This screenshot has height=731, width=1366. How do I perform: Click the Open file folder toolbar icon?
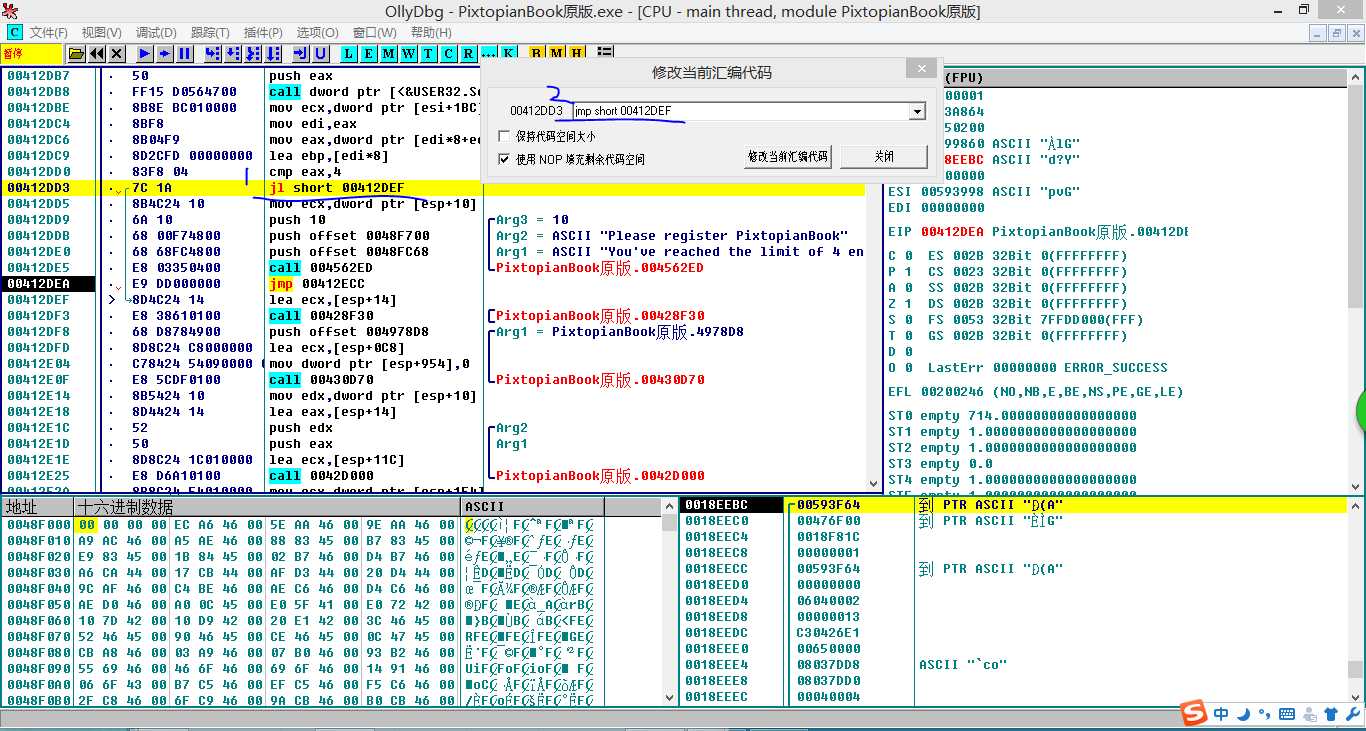[76, 53]
